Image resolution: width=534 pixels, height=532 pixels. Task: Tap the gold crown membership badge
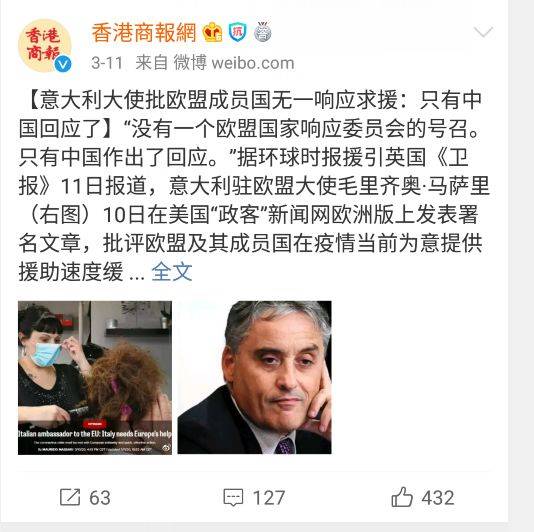(x=213, y=32)
